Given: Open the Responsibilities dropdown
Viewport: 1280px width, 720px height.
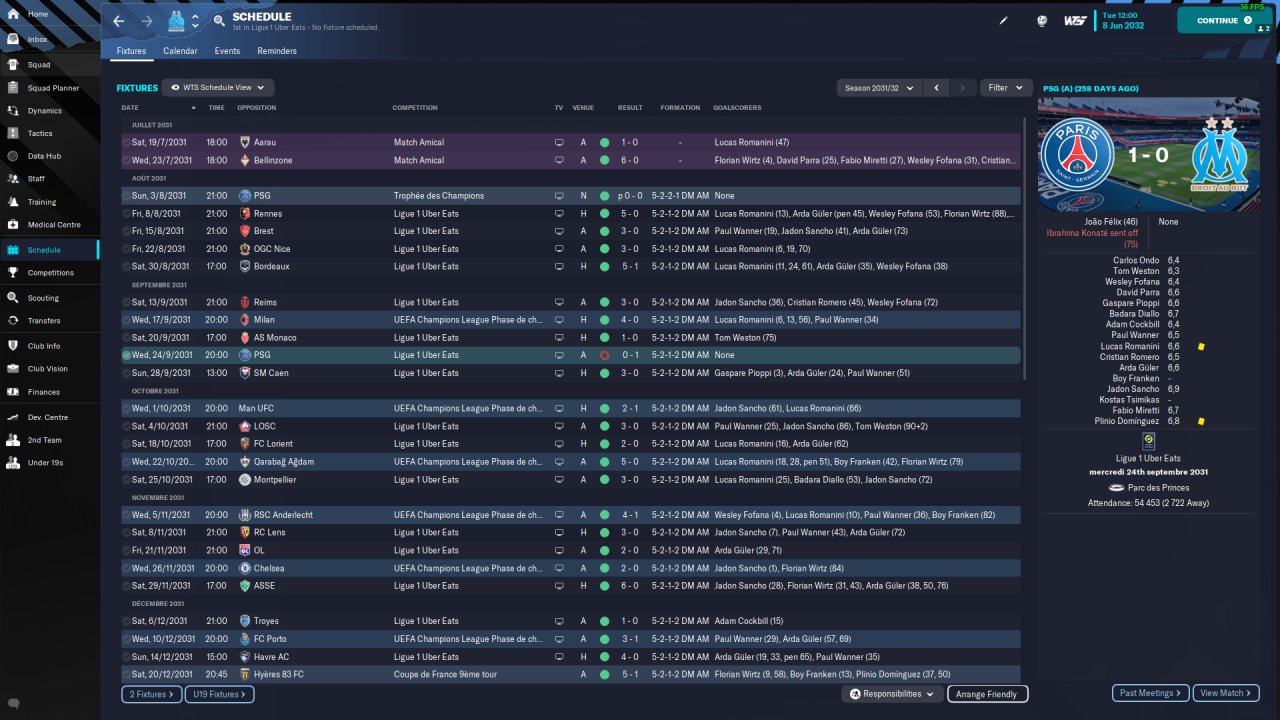Looking at the screenshot, I should point(892,694).
